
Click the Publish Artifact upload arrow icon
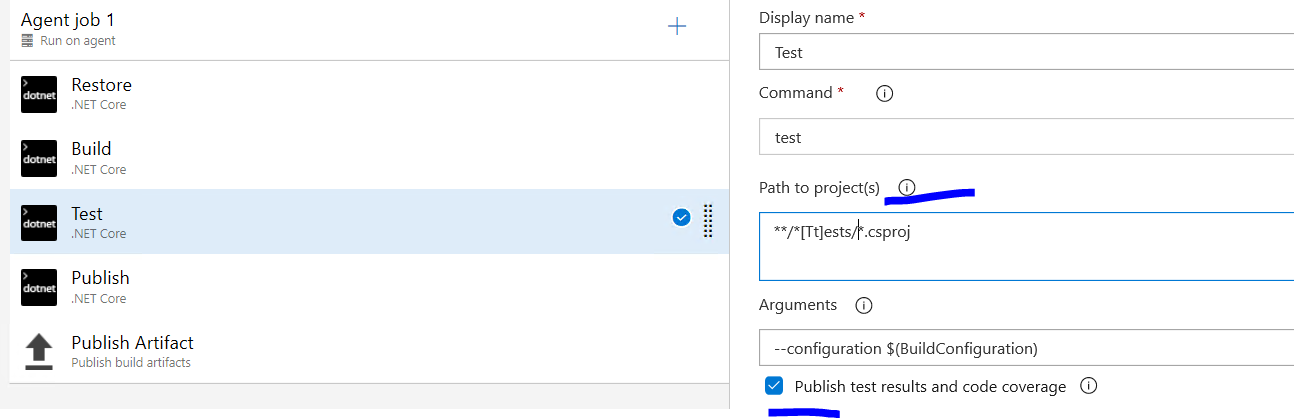click(39, 351)
